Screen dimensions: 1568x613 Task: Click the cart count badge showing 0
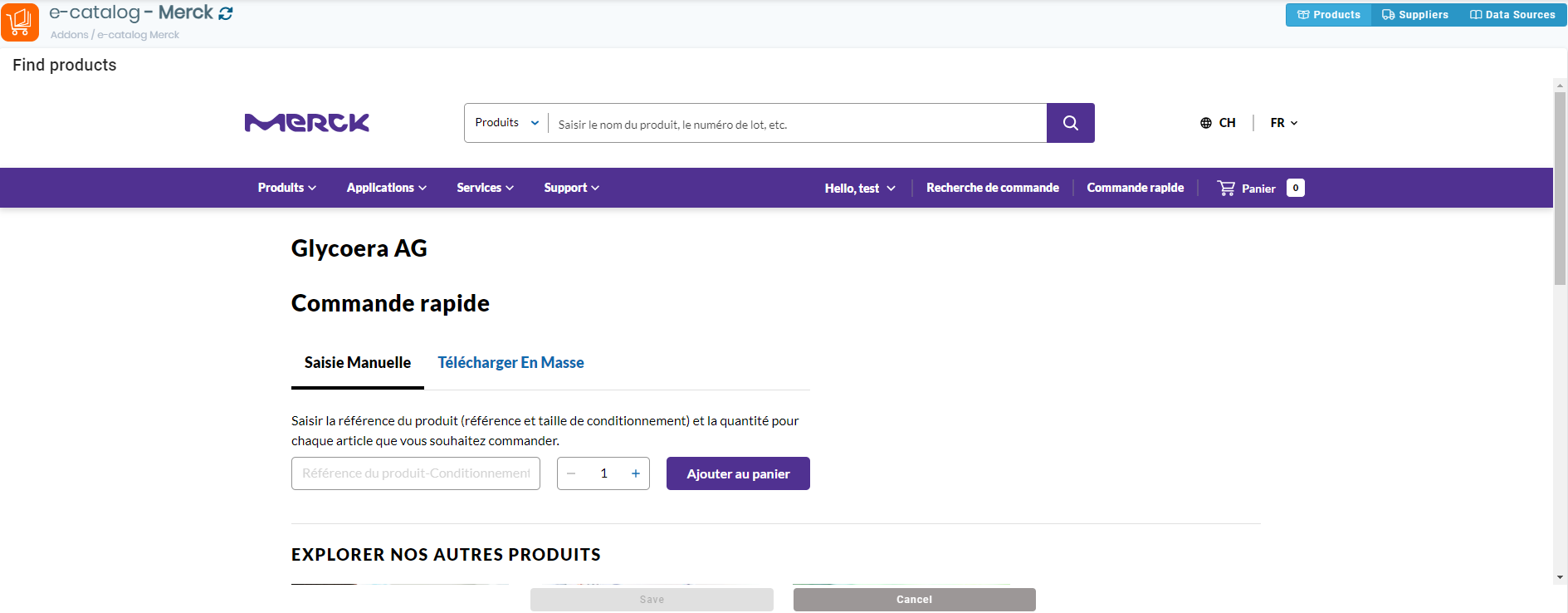click(1295, 188)
